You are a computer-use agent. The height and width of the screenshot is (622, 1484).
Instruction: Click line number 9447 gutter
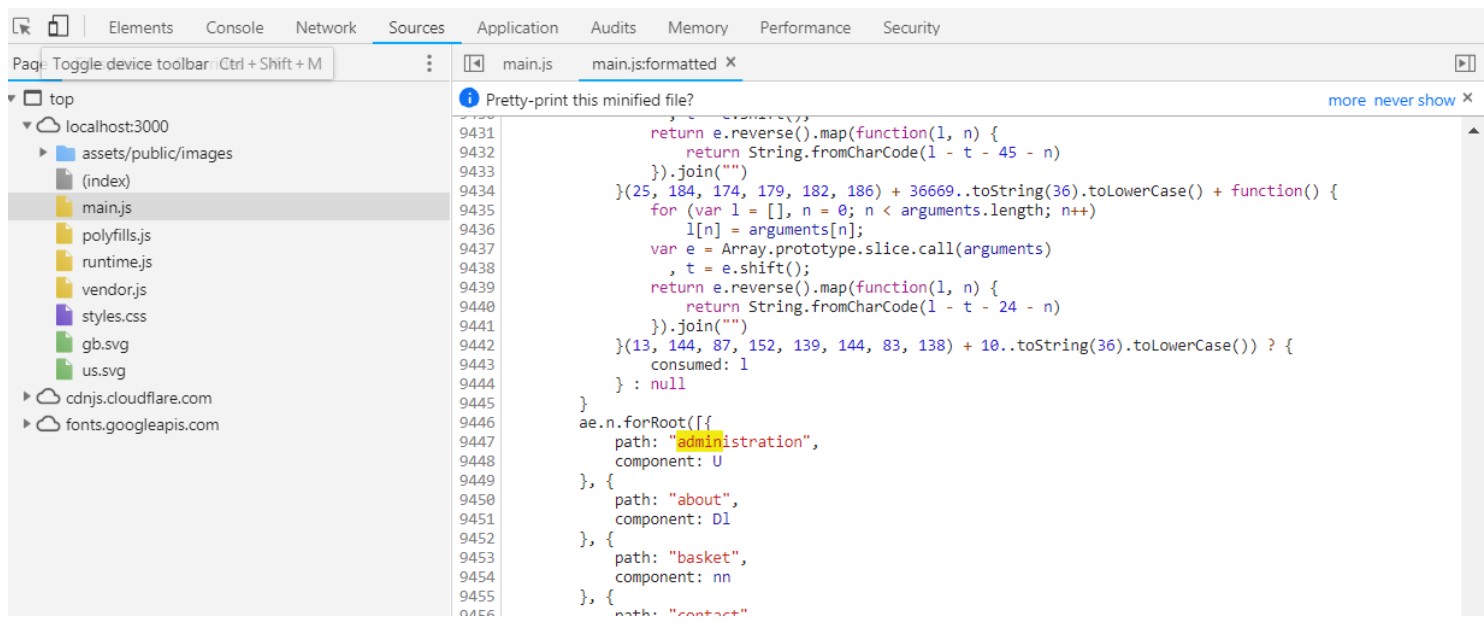tap(477, 442)
